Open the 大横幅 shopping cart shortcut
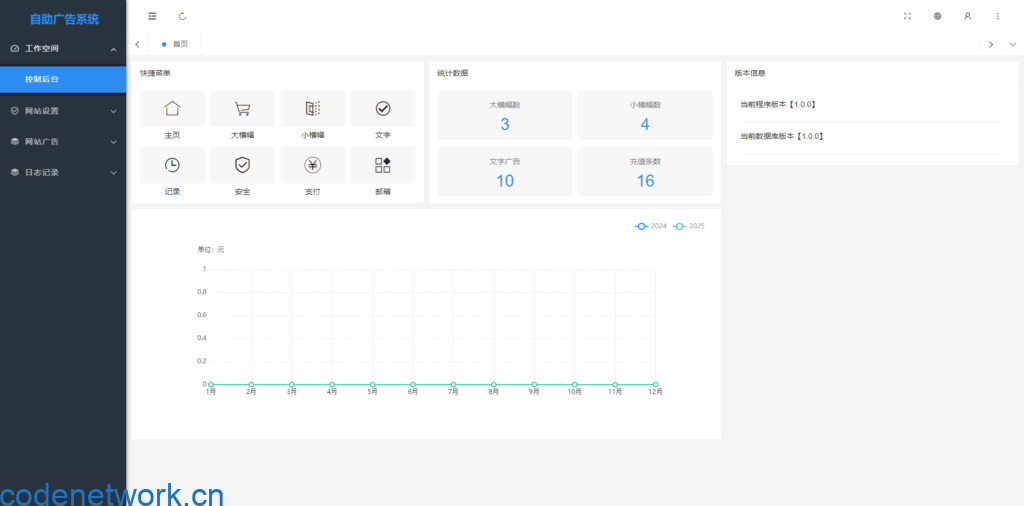This screenshot has height=506, width=1024. click(242, 109)
